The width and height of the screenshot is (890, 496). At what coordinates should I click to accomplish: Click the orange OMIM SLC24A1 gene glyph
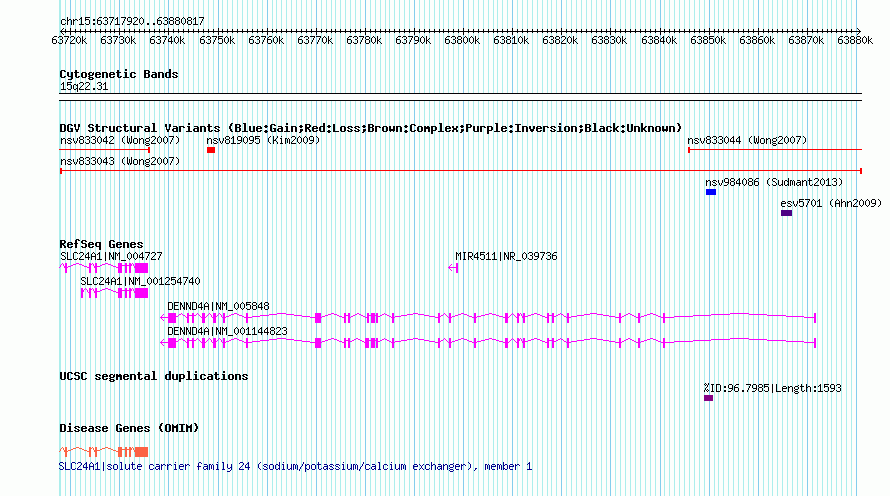coord(104,452)
